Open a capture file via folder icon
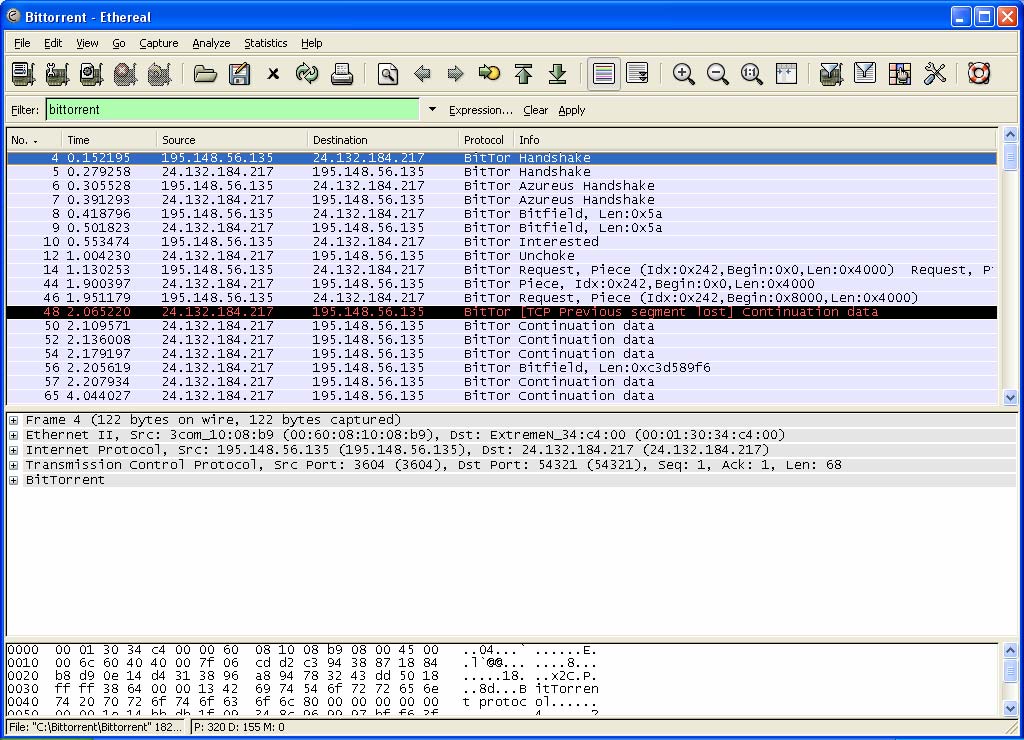The image size is (1024, 740). pos(205,74)
